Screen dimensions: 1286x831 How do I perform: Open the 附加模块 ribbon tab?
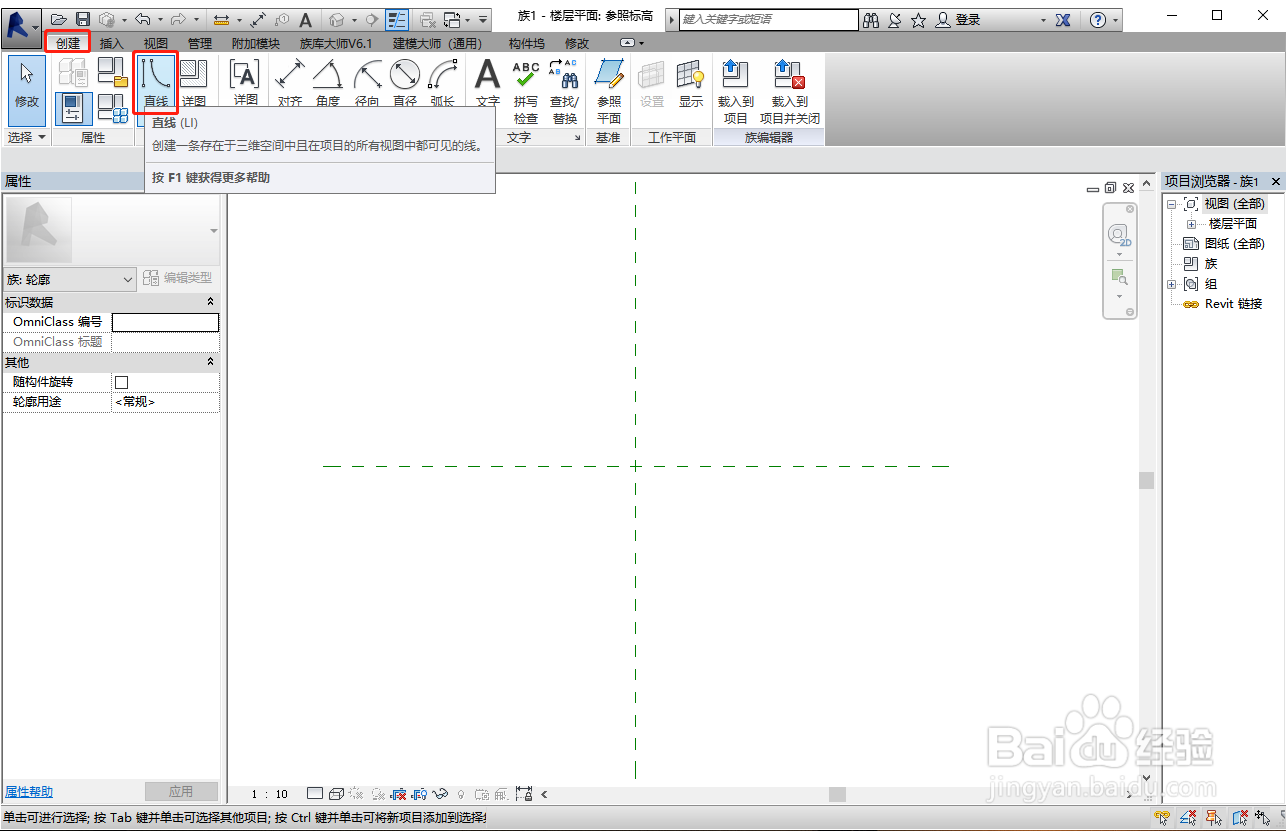coord(256,43)
